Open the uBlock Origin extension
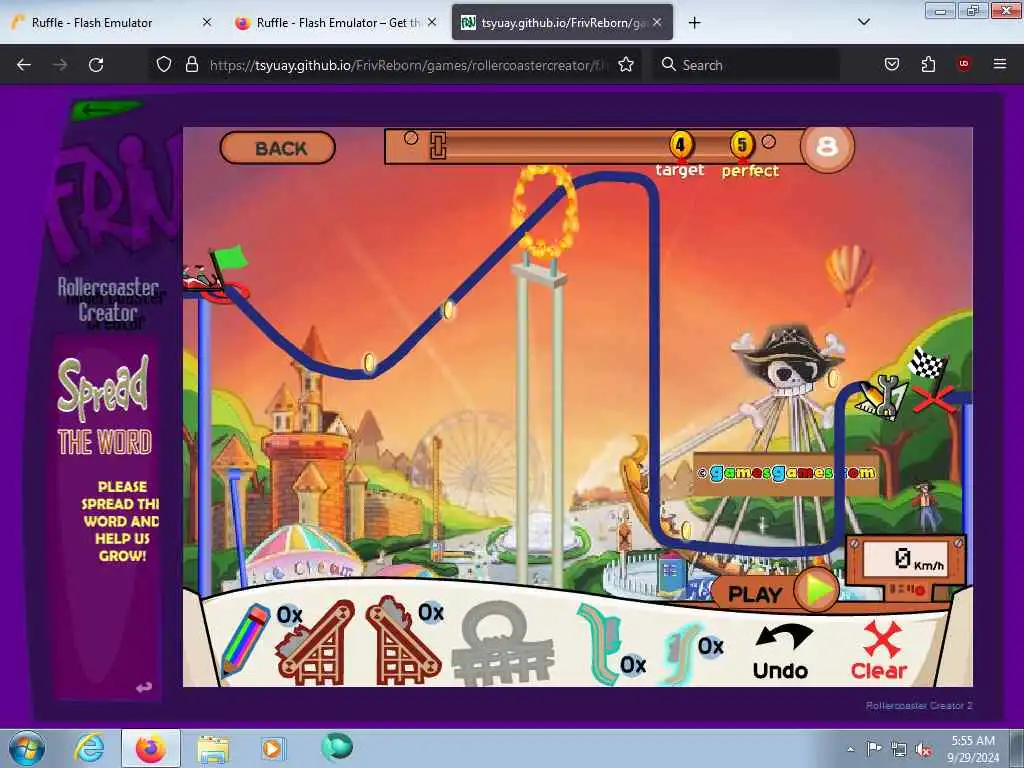Image resolution: width=1024 pixels, height=768 pixels. point(963,64)
